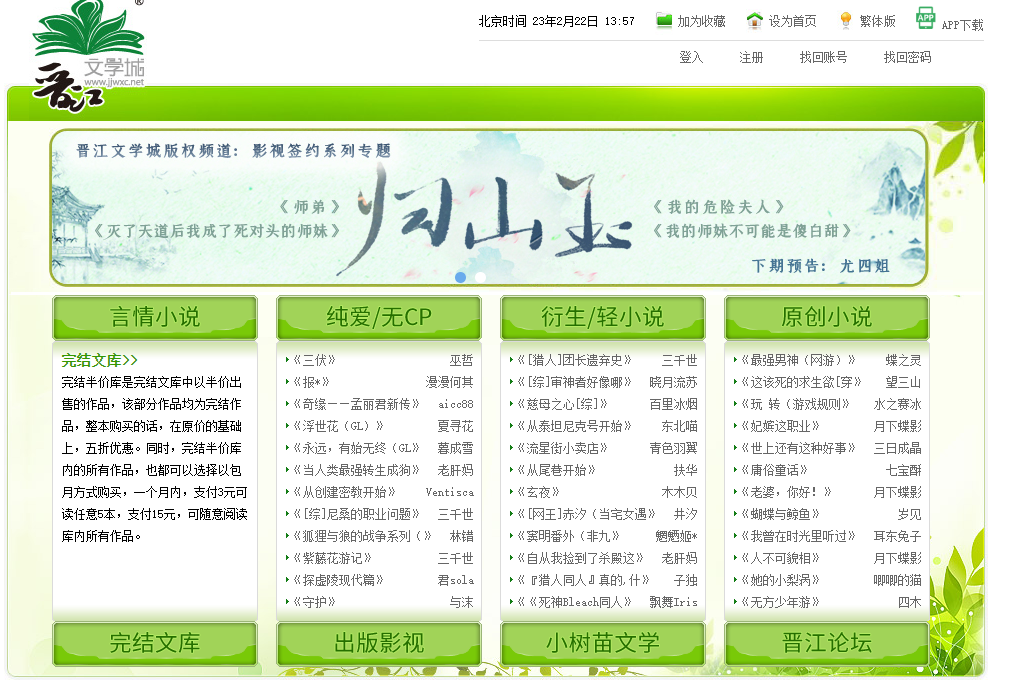Viewport: 1014px width, 683px height.
Task: Open novel 《守护》
Action: tap(314, 602)
